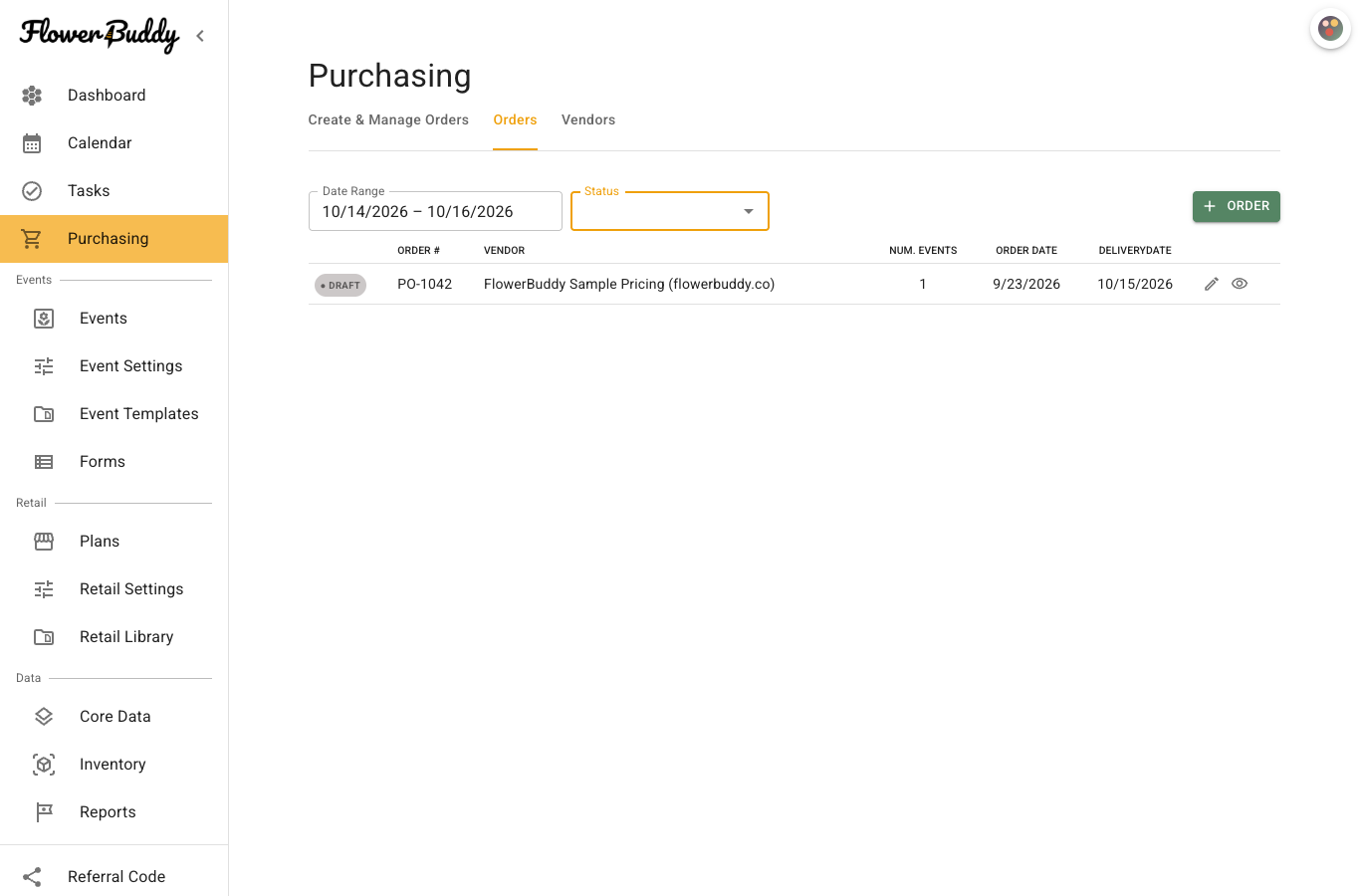Click the Forms list icon
1359x896 pixels.
[44, 462]
